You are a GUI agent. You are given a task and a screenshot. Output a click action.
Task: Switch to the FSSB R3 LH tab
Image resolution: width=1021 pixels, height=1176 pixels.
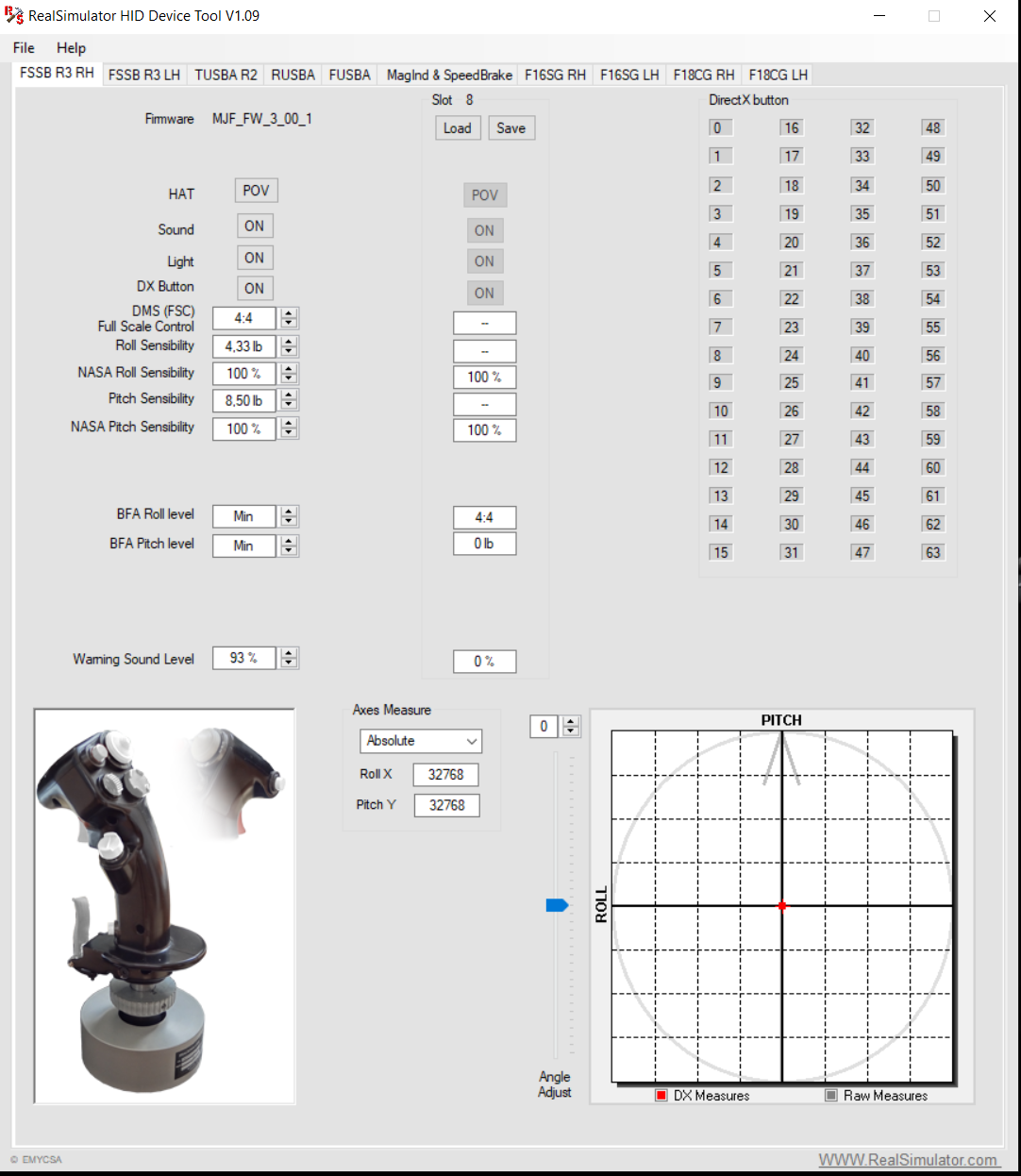pos(144,75)
